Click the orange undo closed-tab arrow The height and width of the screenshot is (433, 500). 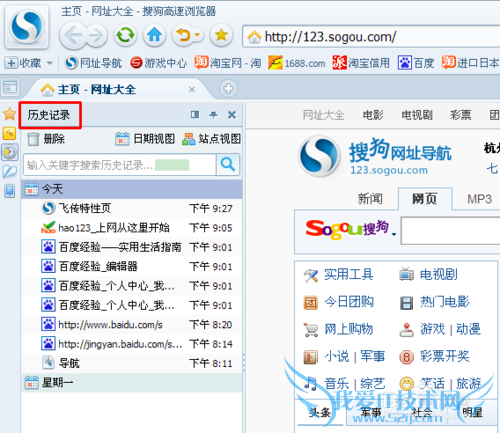pyautogui.click(x=183, y=35)
